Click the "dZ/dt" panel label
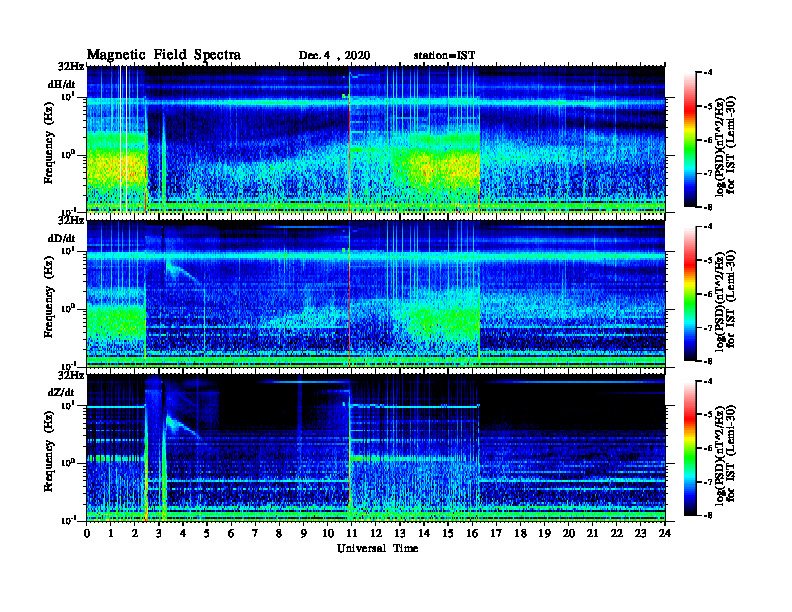 click(x=61, y=392)
